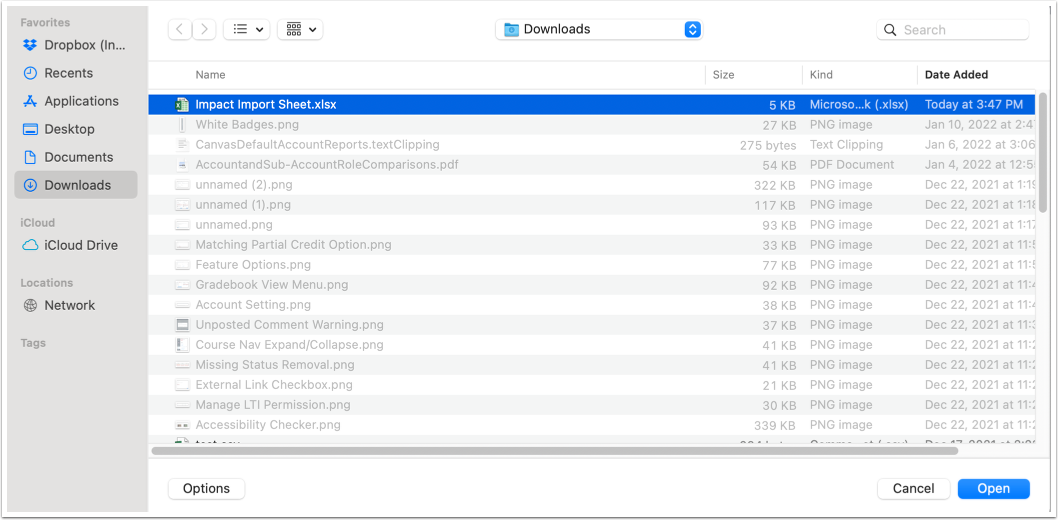Click the Unposted Comment Warning.png thumbnail icon
The width and height of the screenshot is (1058, 520).
coord(182,325)
